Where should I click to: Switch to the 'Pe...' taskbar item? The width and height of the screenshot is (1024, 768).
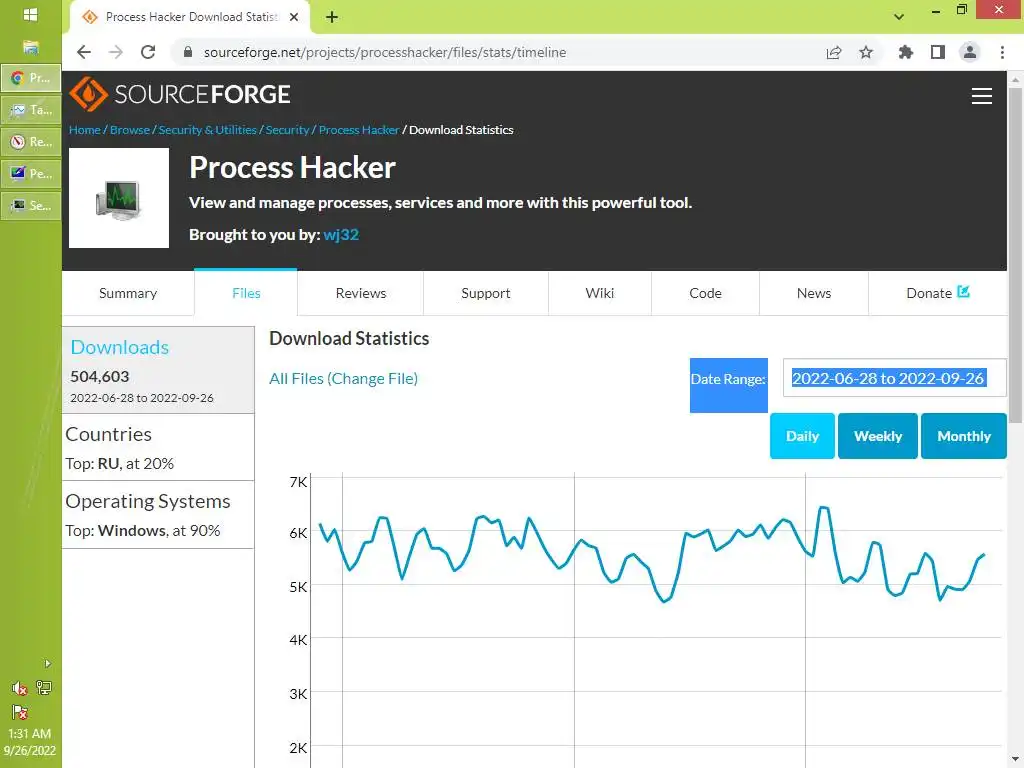click(x=31, y=174)
